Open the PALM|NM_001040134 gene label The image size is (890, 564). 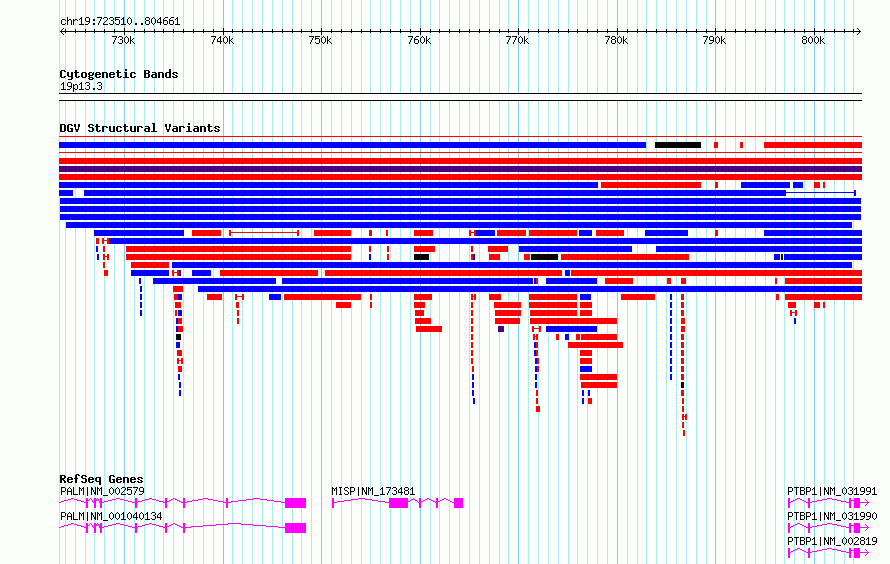click(111, 516)
